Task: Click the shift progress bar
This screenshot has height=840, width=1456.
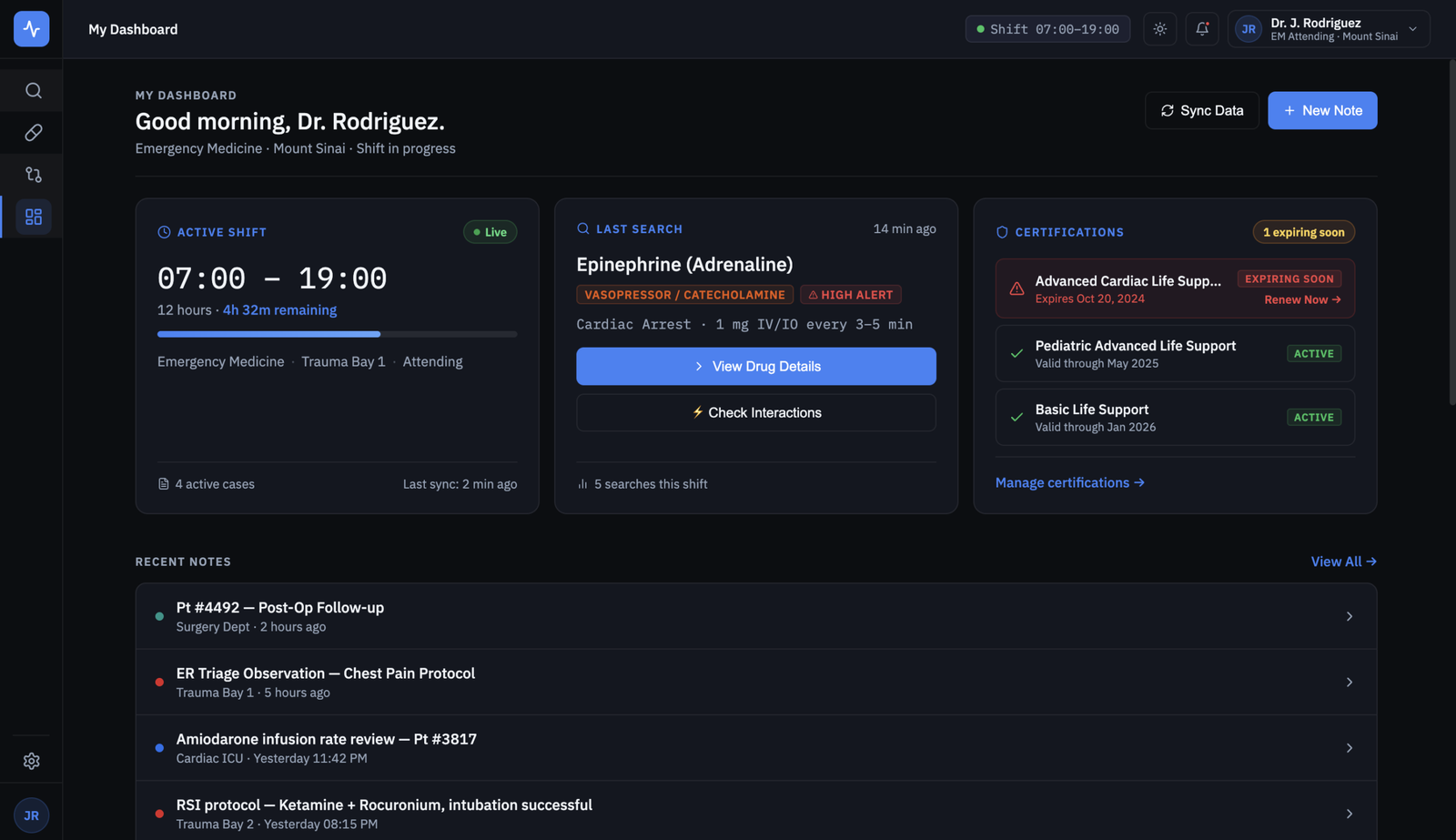Action: click(x=337, y=334)
